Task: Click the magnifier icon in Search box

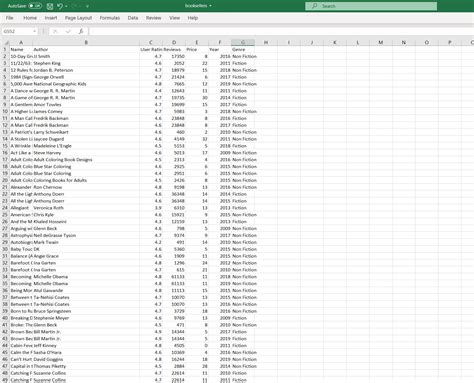Action: pos(314,6)
